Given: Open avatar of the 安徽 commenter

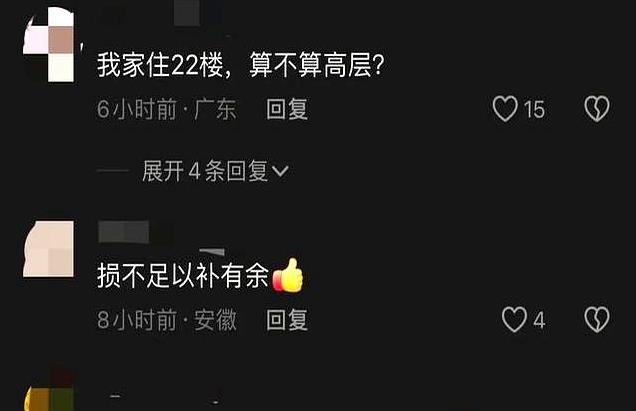Looking at the screenshot, I should click(x=49, y=249).
